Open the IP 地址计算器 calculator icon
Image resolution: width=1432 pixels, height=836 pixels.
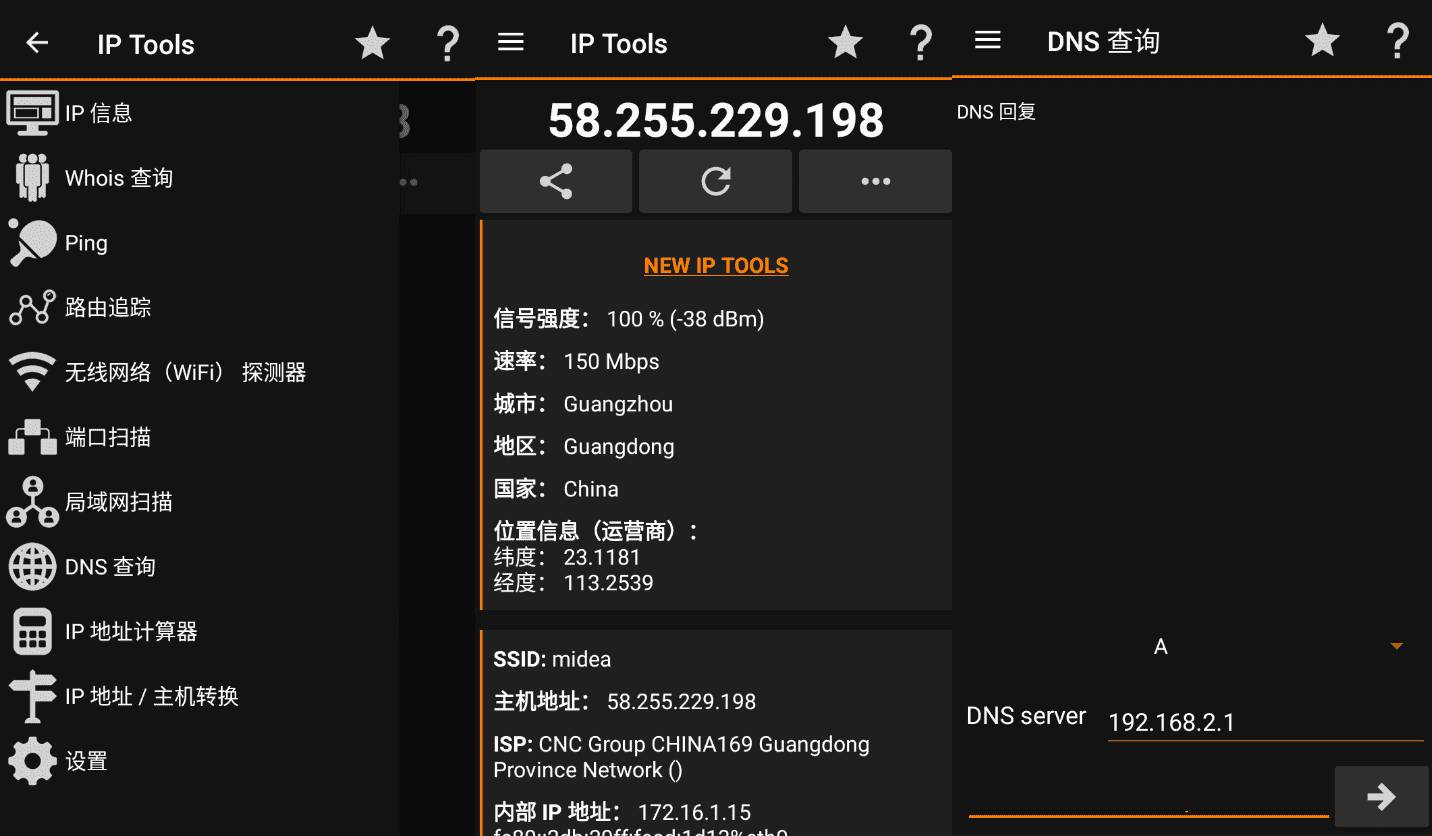tap(32, 632)
